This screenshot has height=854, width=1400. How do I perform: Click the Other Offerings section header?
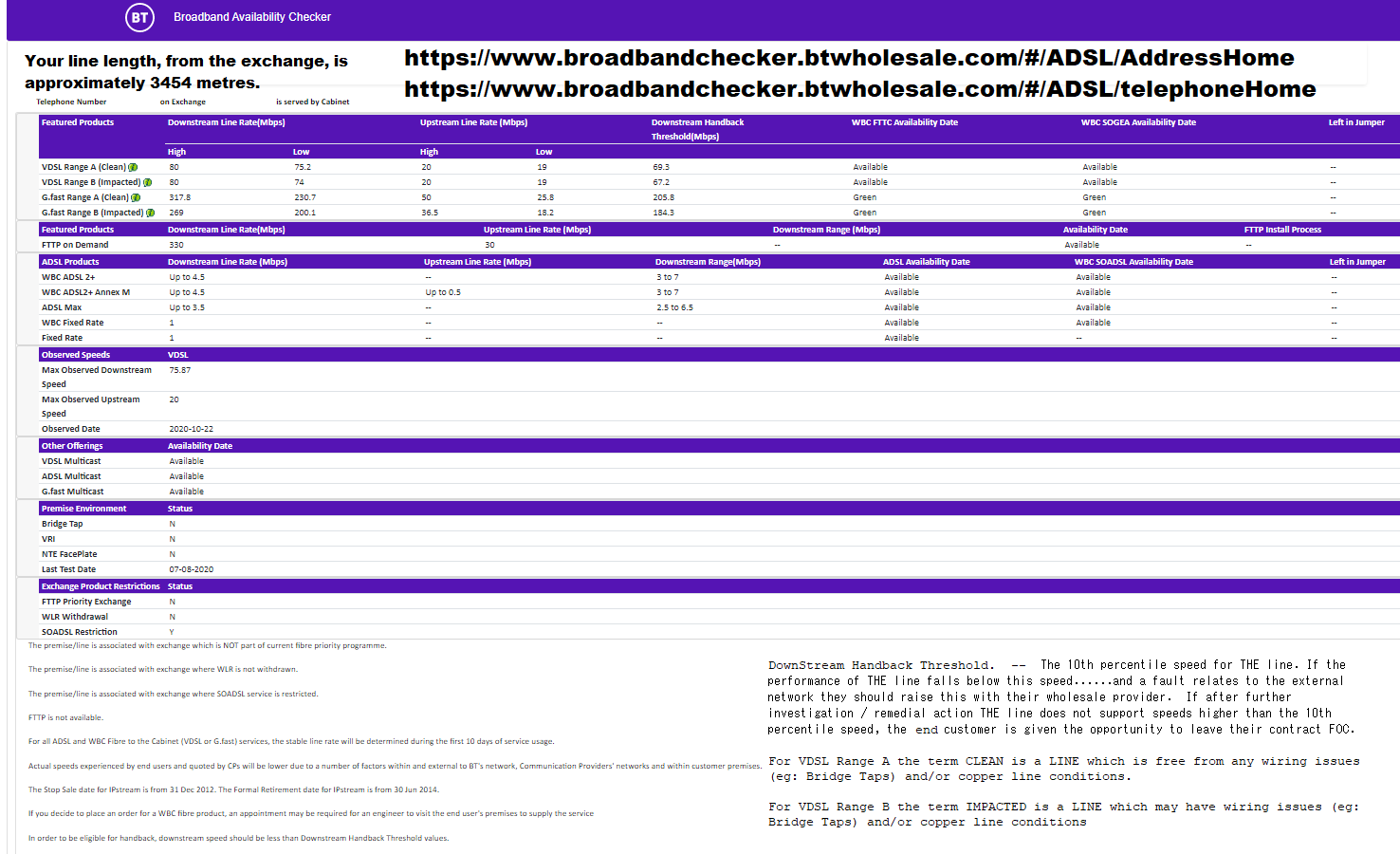(72, 446)
